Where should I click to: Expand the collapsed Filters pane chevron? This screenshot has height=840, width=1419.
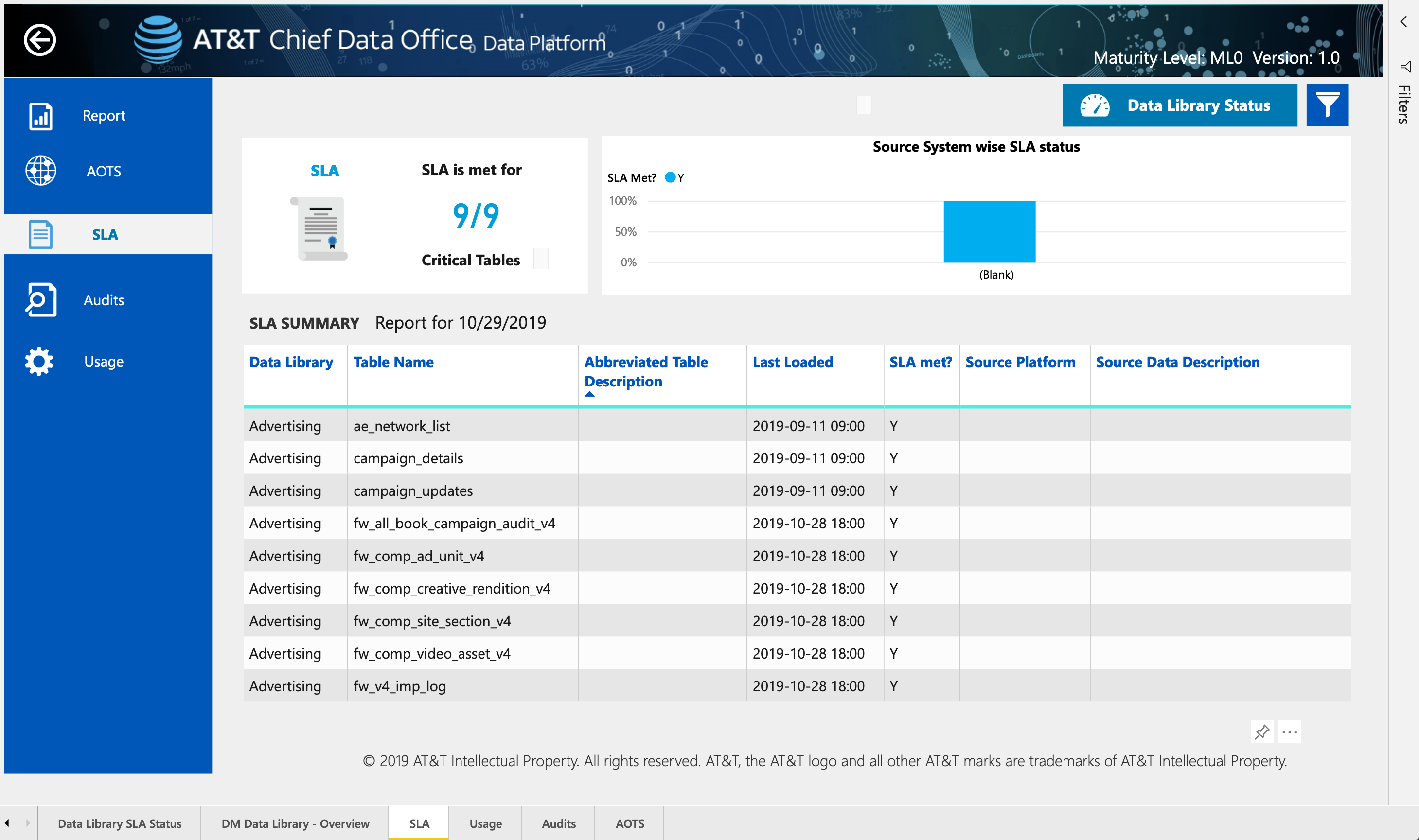pyautogui.click(x=1404, y=21)
